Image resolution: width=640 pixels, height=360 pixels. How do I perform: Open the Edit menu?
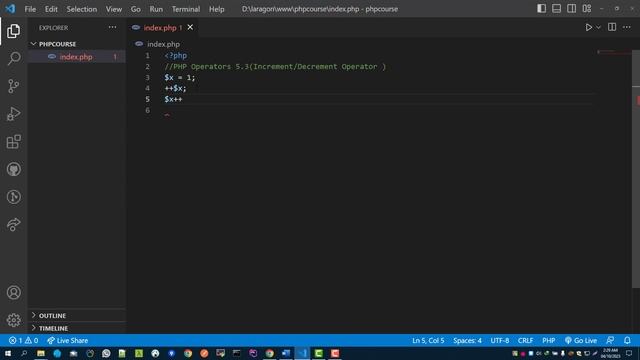click(x=51, y=9)
